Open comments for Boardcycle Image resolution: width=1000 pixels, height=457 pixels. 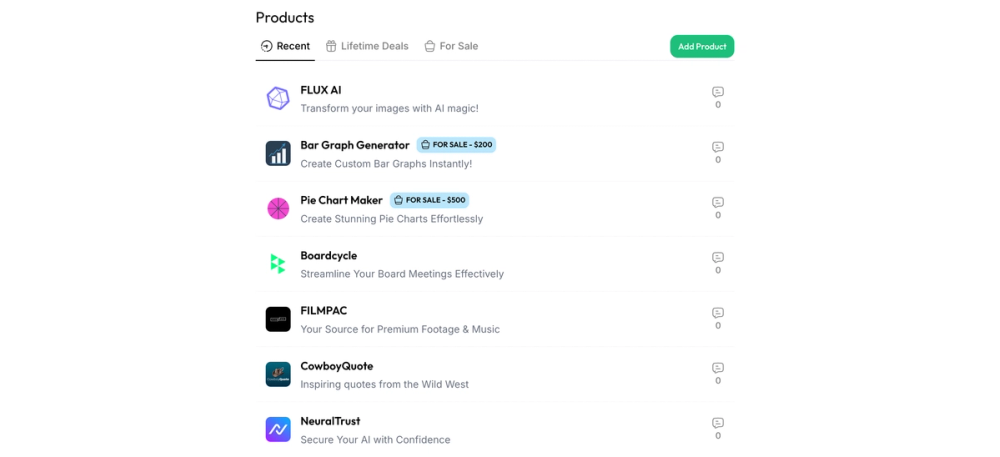click(718, 263)
